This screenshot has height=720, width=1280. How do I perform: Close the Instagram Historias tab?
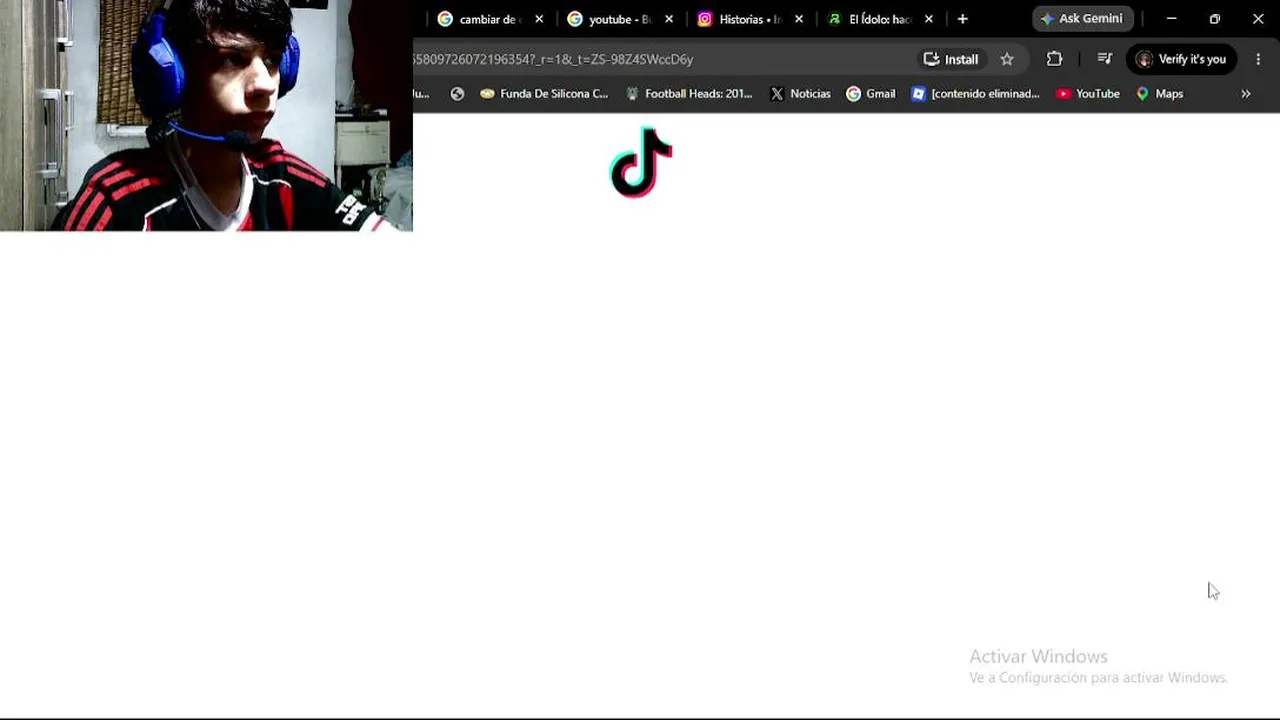[799, 19]
